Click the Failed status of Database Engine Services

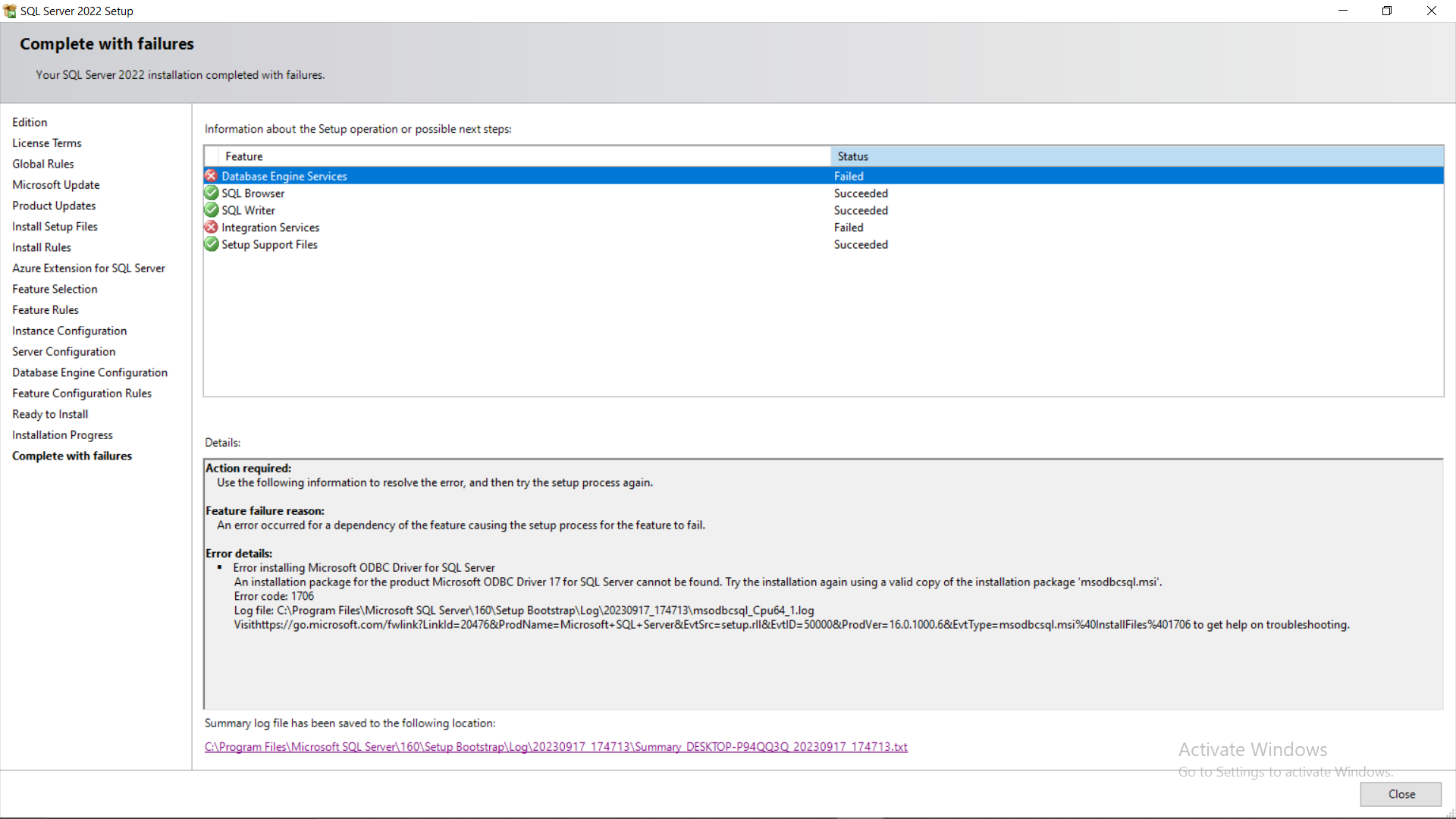(849, 176)
